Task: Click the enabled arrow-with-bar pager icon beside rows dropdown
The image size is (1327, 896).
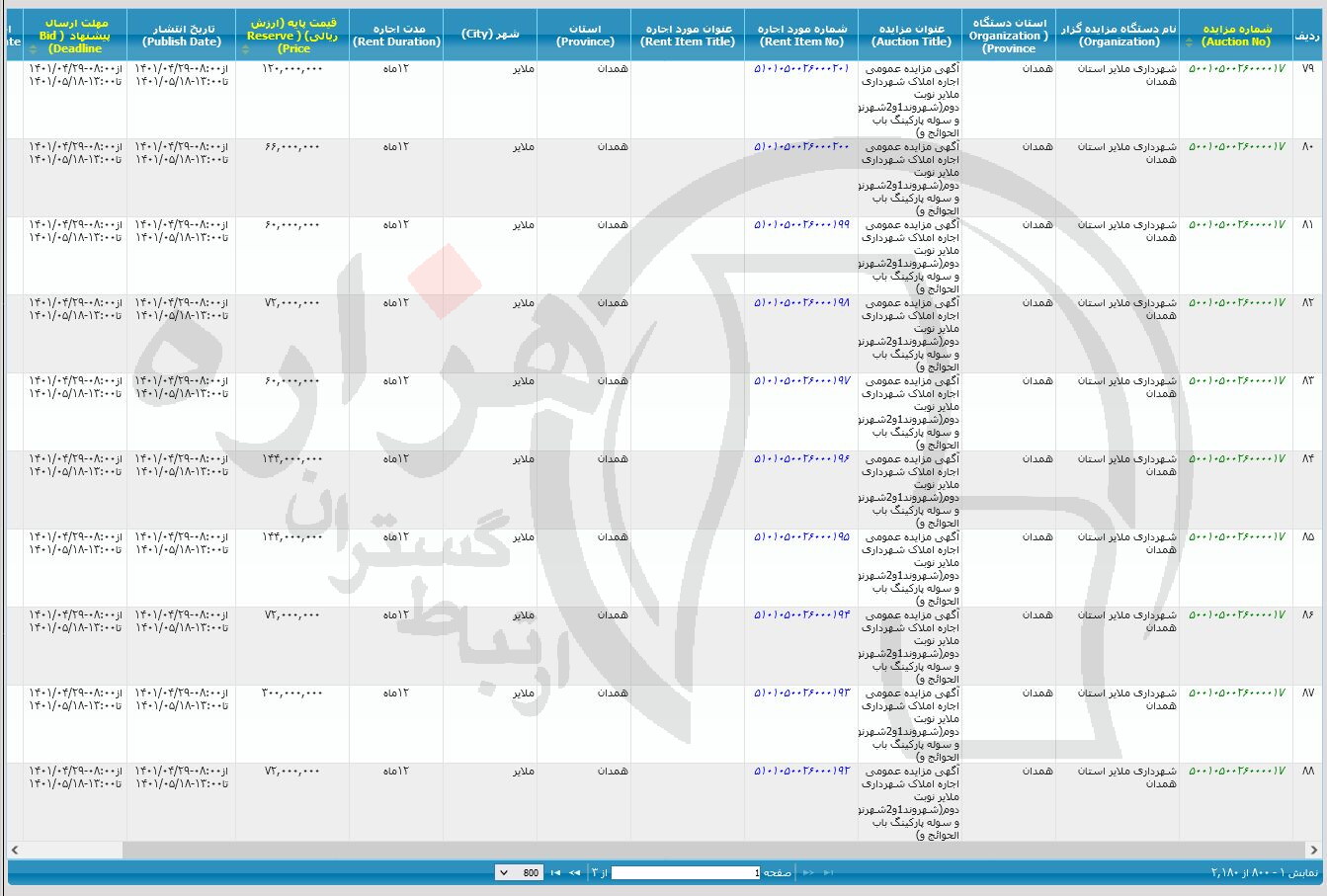Action: click(554, 872)
